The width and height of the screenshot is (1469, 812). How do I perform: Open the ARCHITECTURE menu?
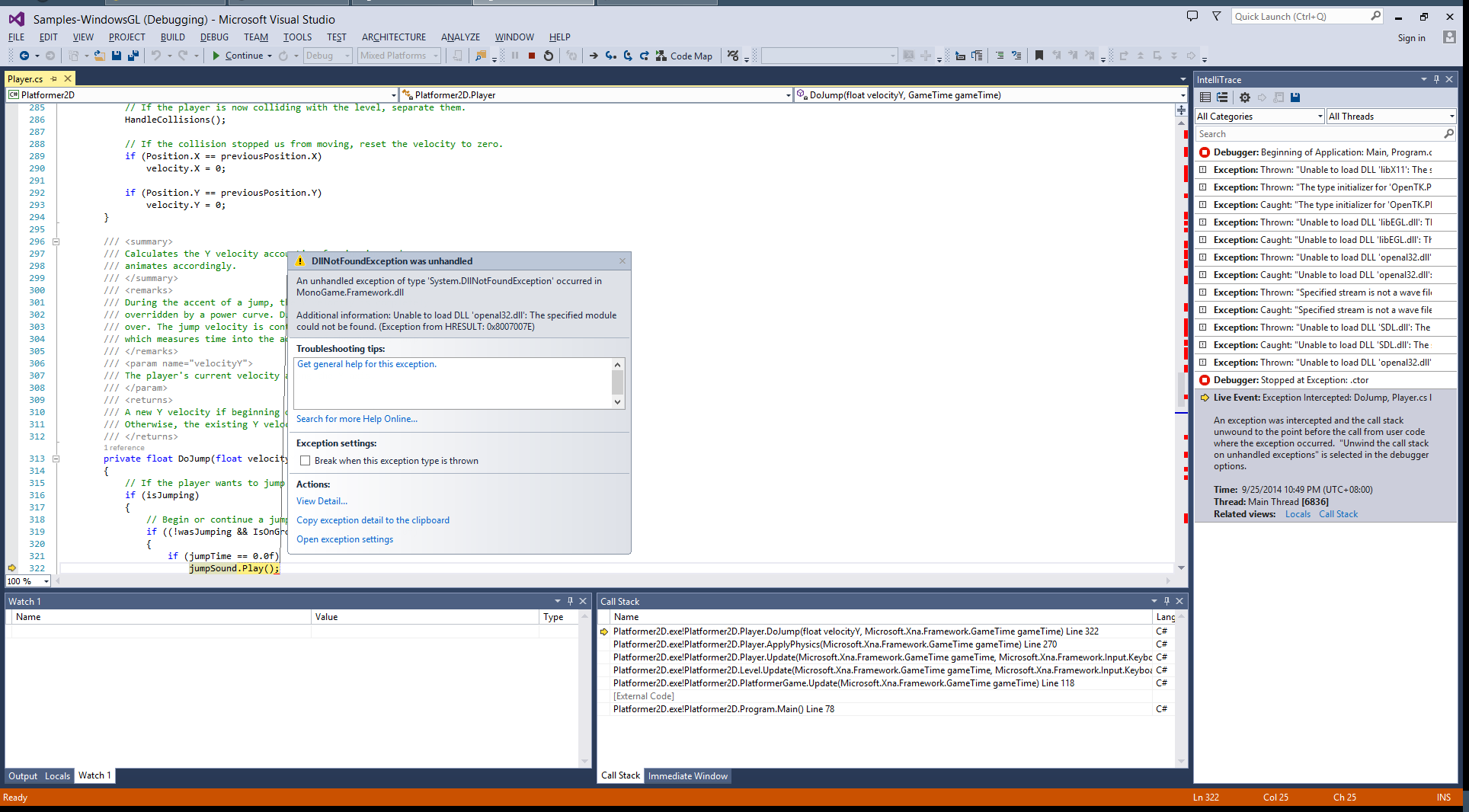pos(394,37)
